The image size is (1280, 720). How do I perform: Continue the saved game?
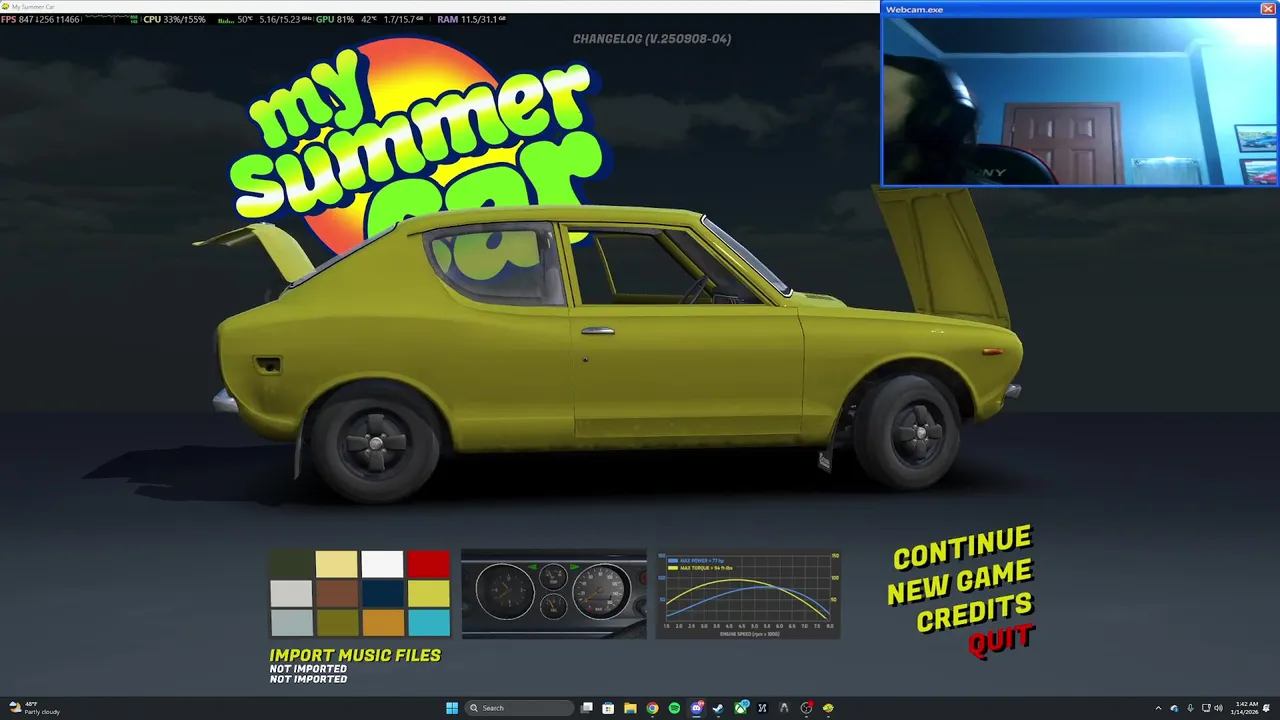pyautogui.click(x=961, y=547)
